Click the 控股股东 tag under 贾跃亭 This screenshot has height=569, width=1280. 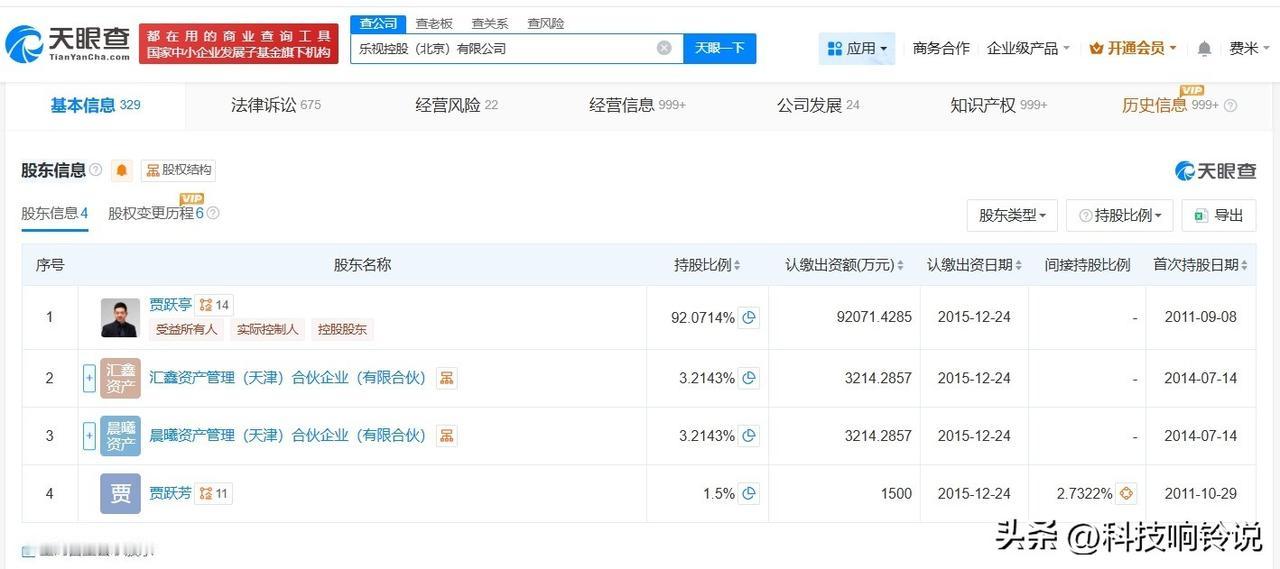(342, 329)
